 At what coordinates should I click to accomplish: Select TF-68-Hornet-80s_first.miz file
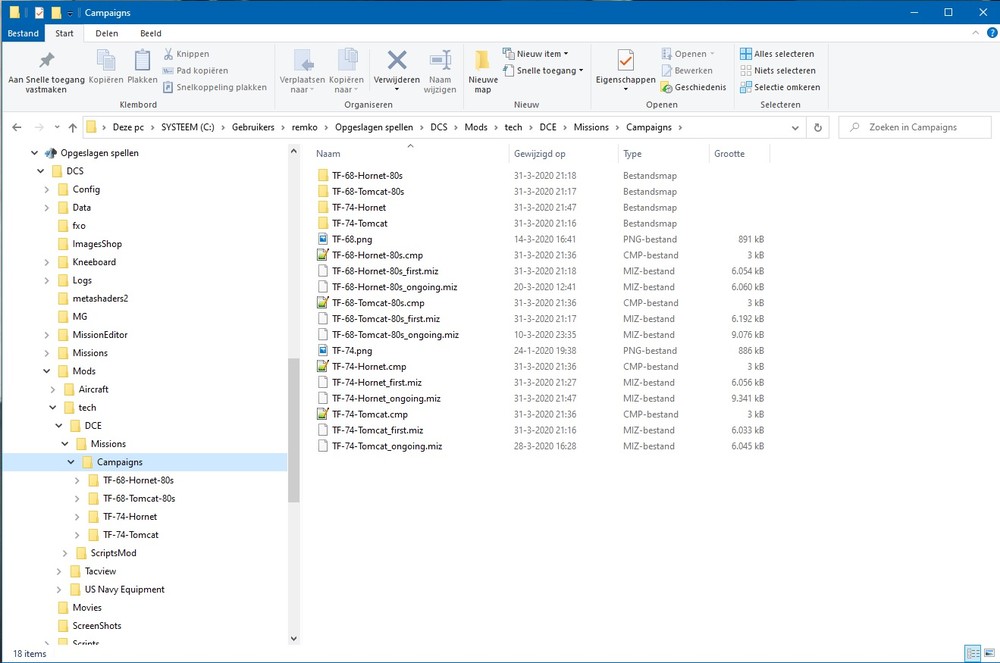click(378, 271)
